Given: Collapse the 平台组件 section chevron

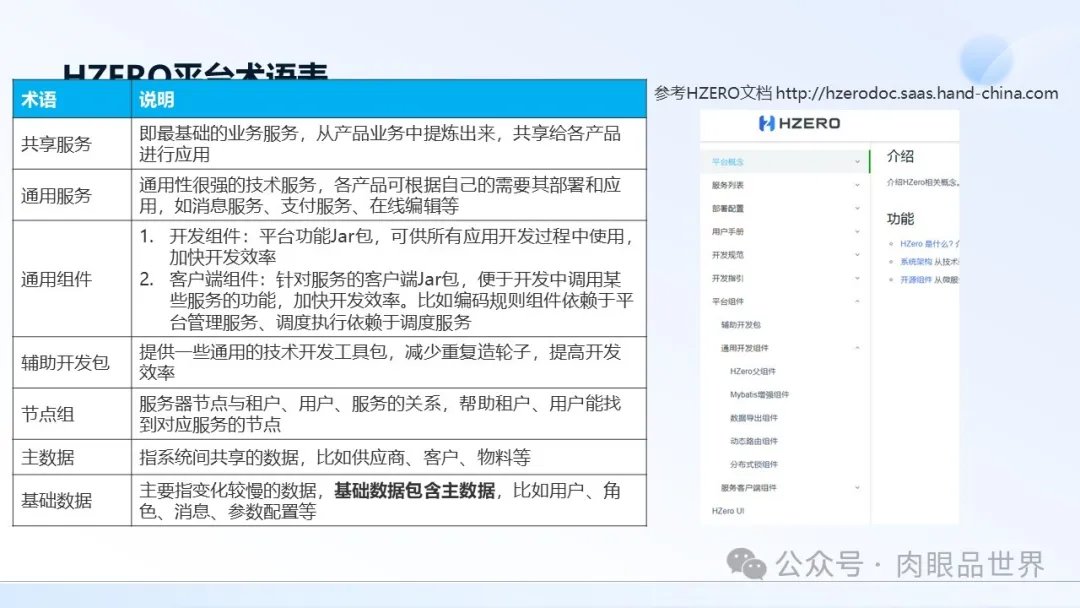Looking at the screenshot, I should [857, 301].
